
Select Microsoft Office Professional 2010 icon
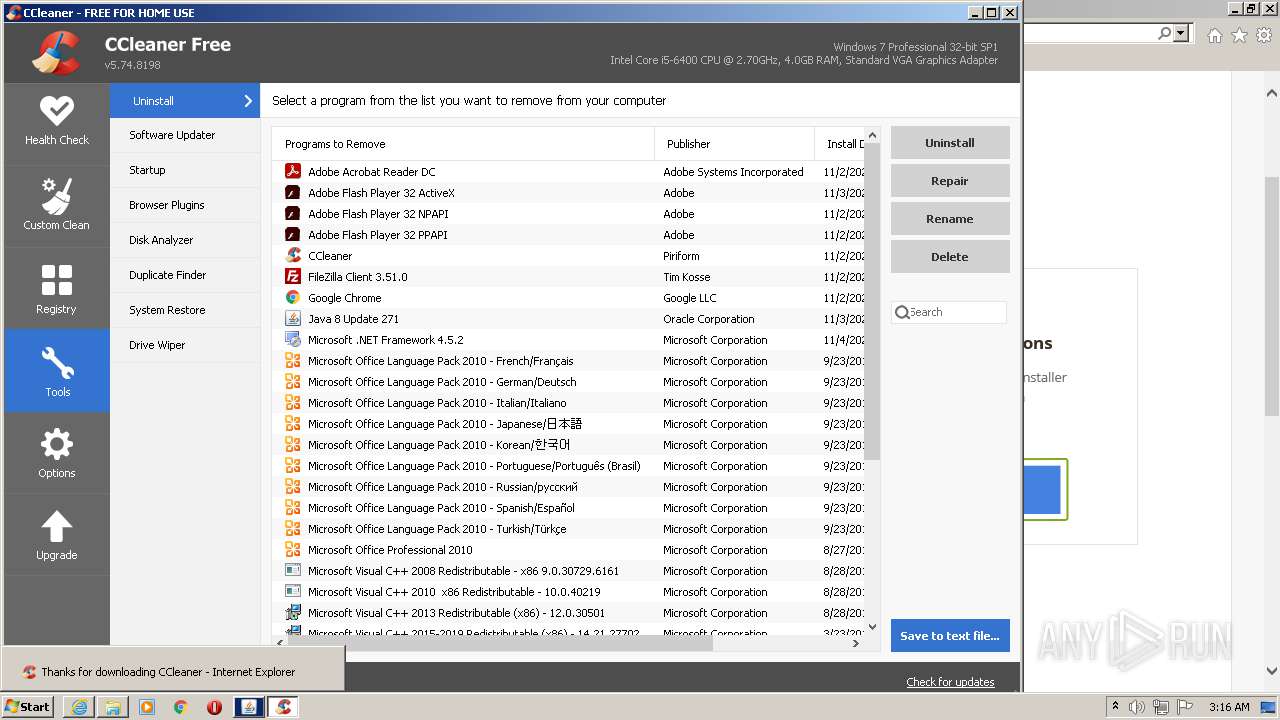point(293,549)
